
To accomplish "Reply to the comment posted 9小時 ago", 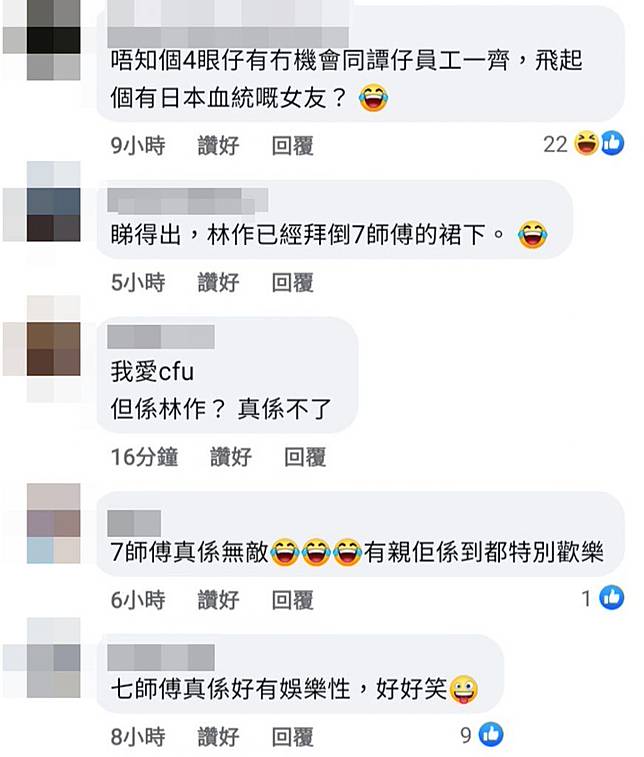I will point(293,145).
